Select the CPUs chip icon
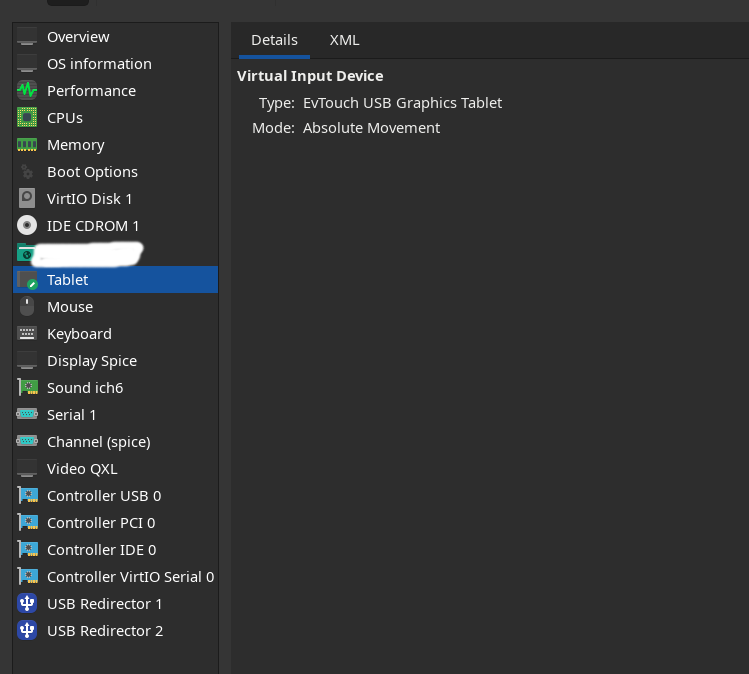Screen dimensions: 749x674 tap(27, 118)
